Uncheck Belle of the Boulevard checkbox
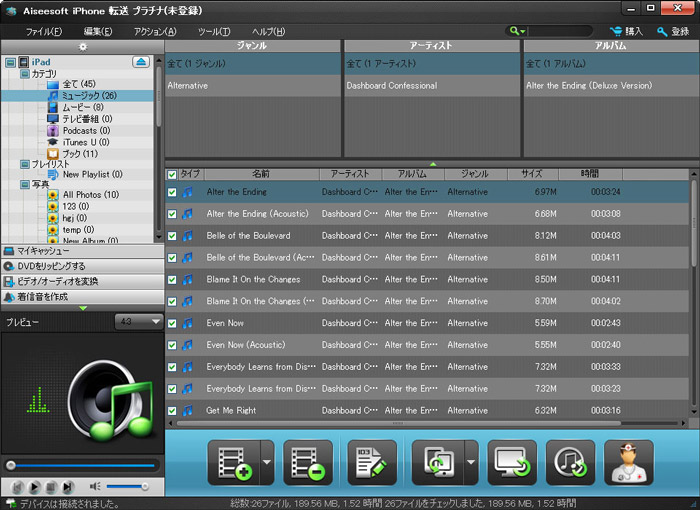The height and width of the screenshot is (510, 700). (x=172, y=236)
